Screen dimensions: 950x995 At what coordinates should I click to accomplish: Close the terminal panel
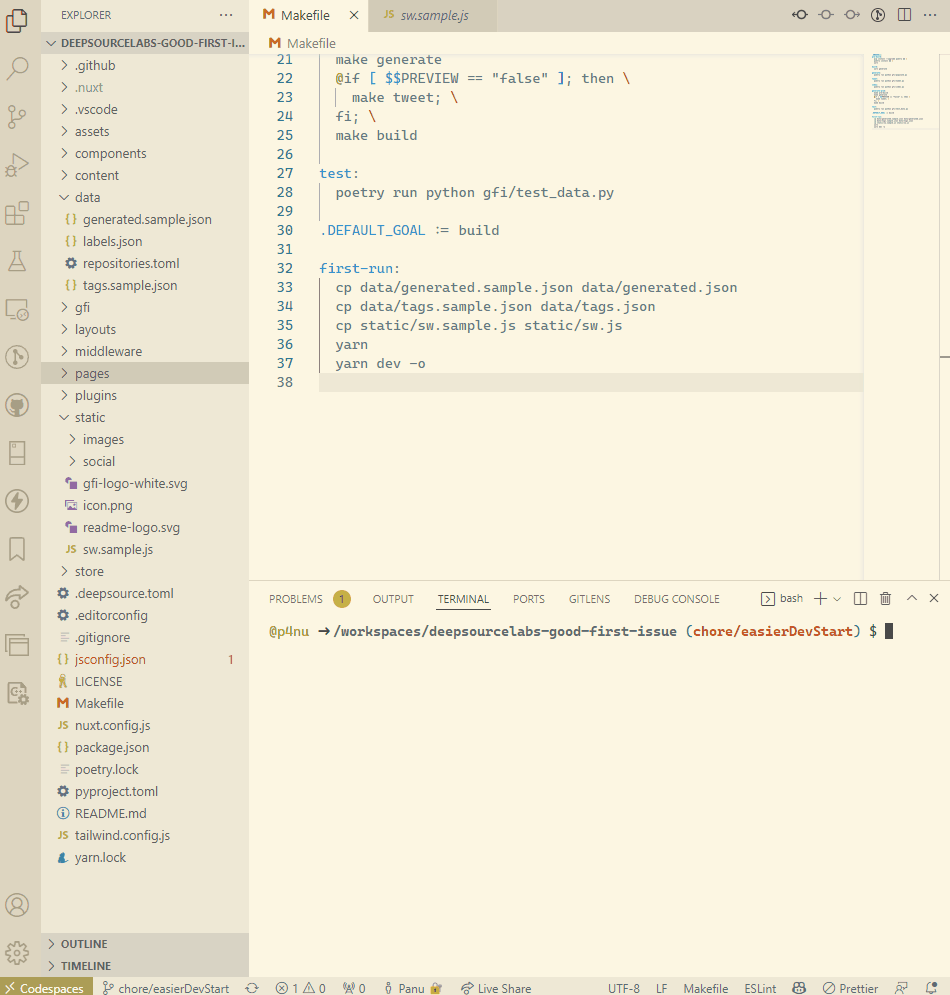(934, 598)
